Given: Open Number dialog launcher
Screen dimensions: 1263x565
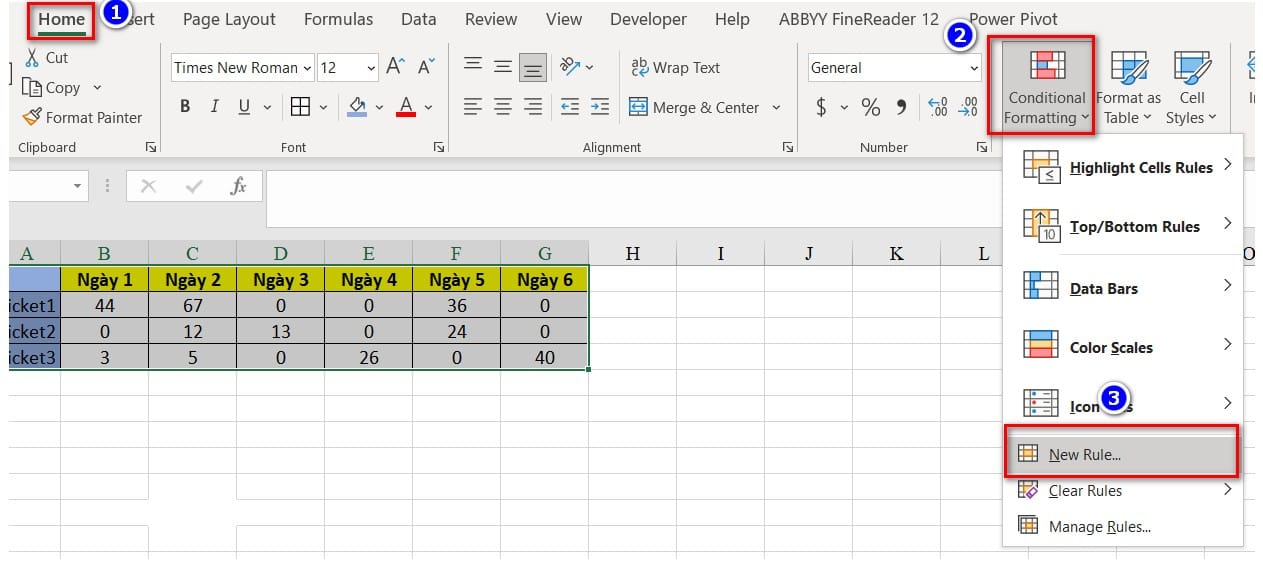Looking at the screenshot, I should (x=981, y=147).
